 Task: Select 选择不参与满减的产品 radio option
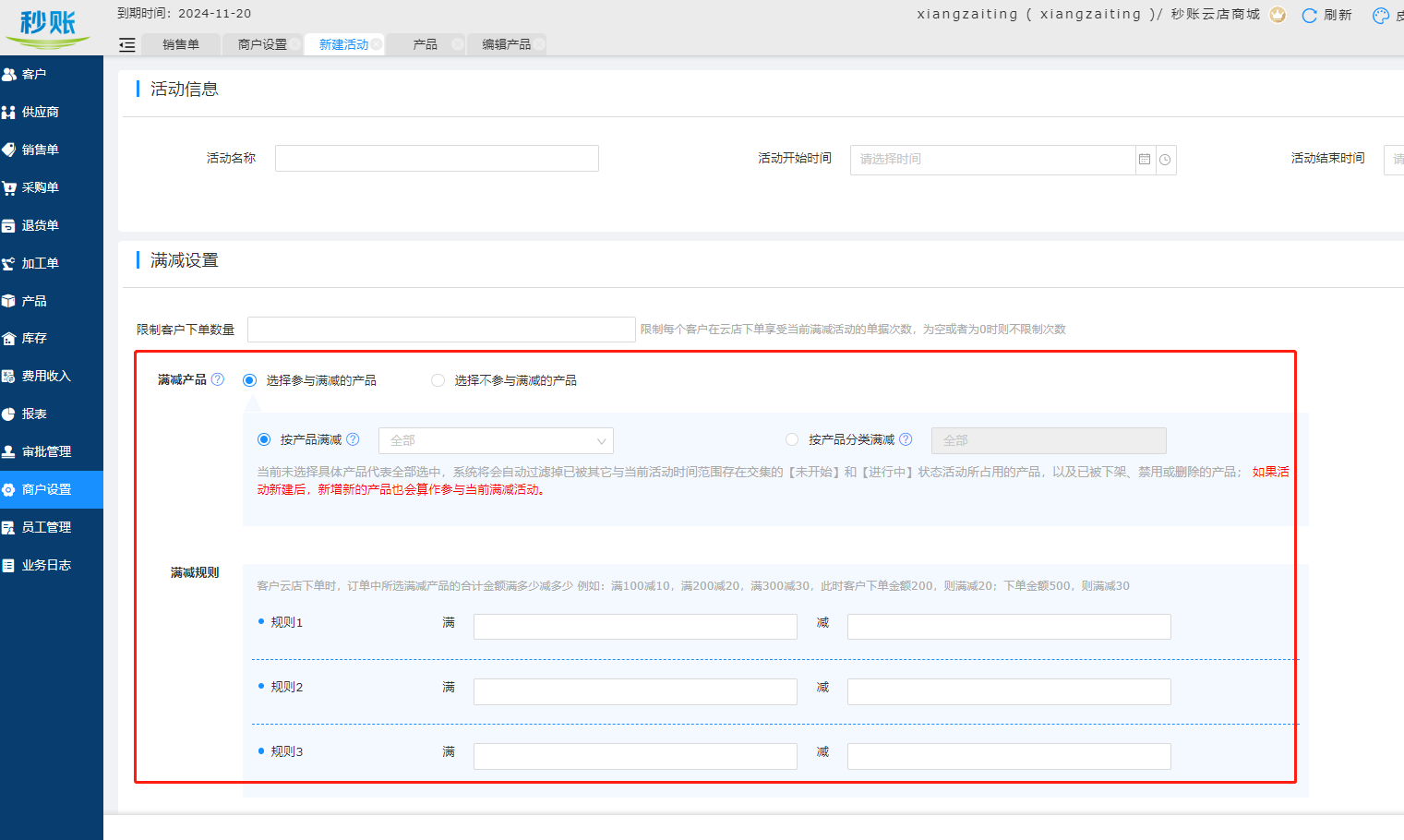(438, 380)
